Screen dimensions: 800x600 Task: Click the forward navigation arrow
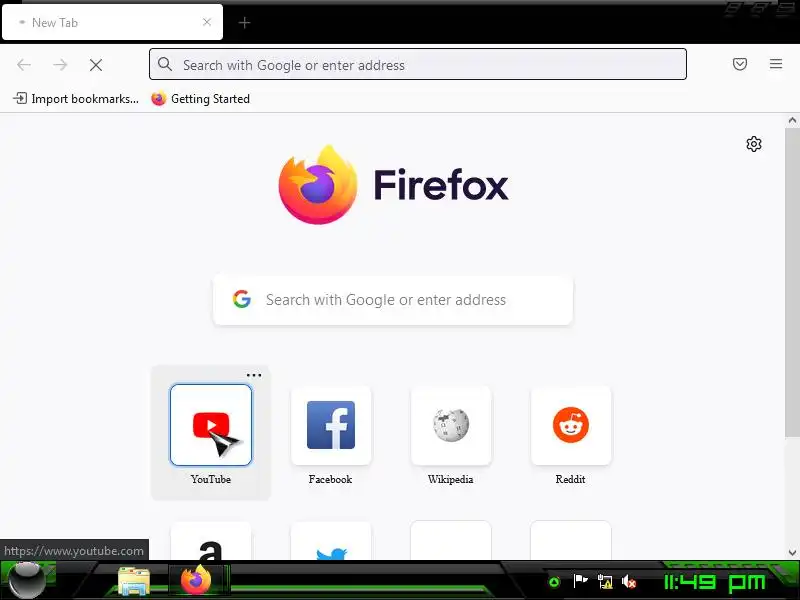pos(60,65)
